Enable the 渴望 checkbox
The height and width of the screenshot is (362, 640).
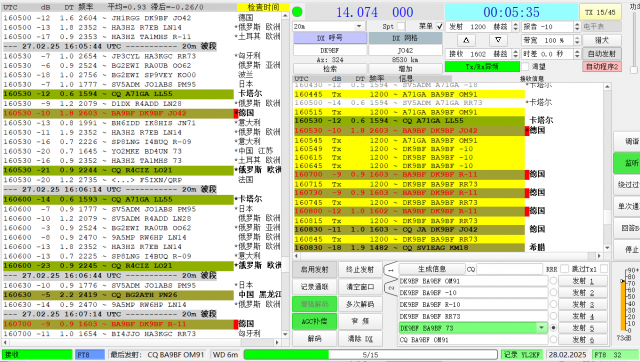[525, 66]
